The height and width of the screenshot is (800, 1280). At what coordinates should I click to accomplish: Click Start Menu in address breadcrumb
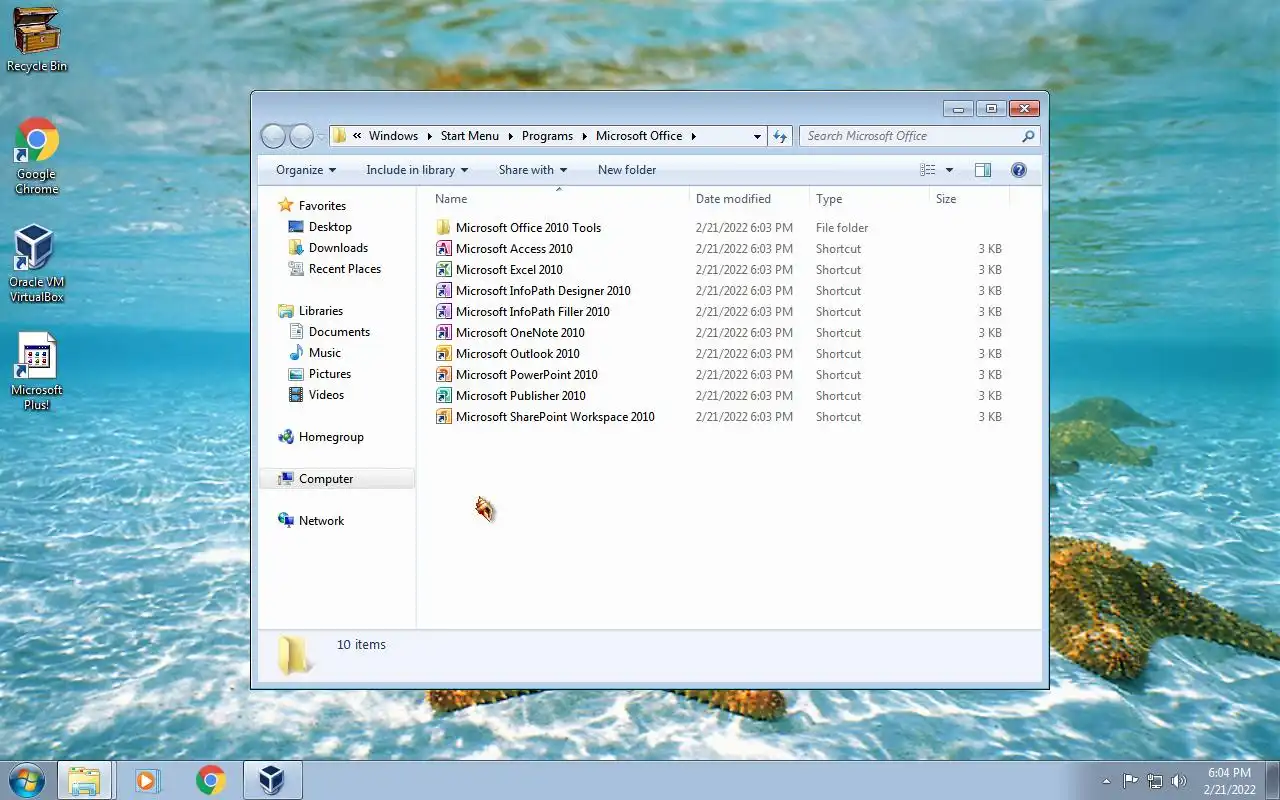470,136
